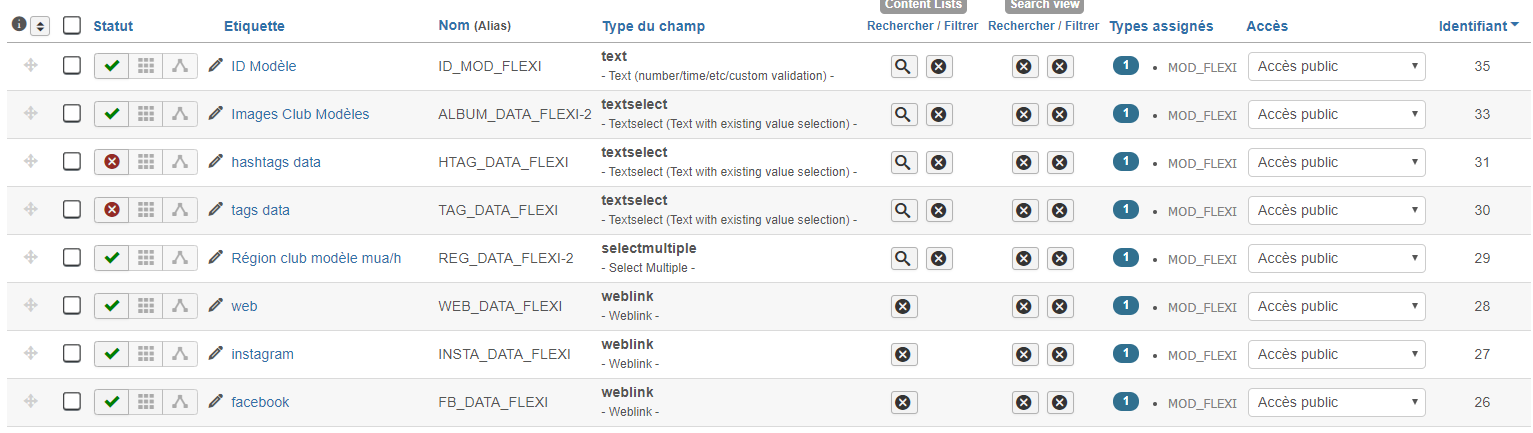Click the assigned types badge for tags data
Screen dimensions: 1533x433
coord(1126,210)
